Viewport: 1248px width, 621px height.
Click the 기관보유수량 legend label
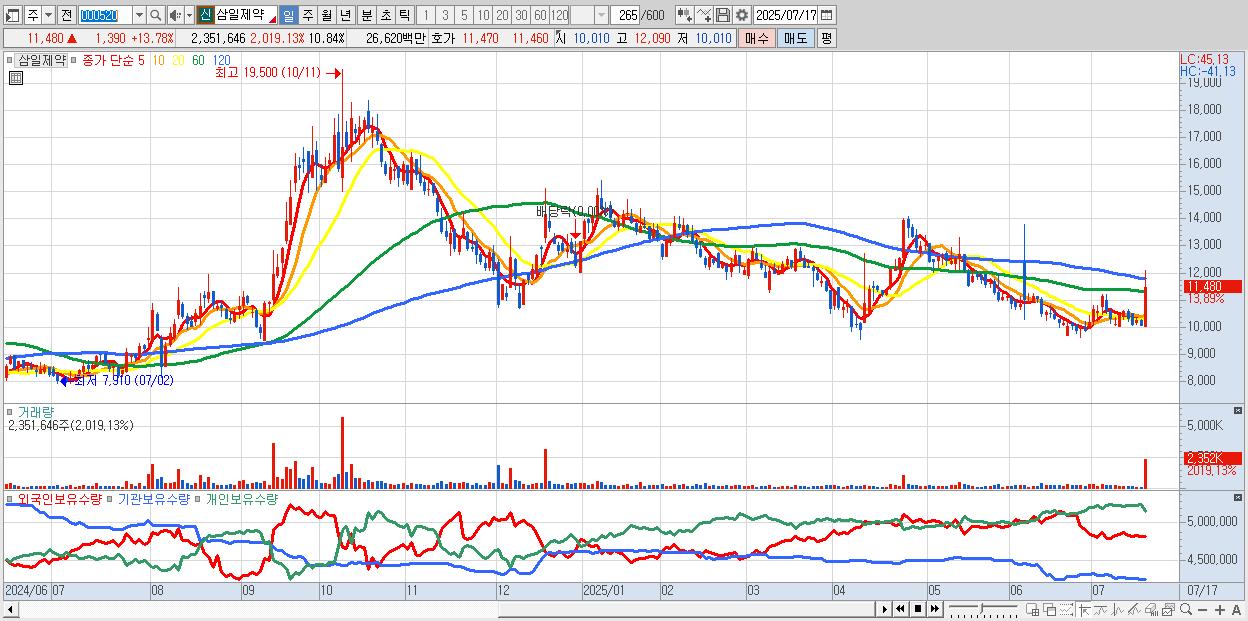point(153,498)
